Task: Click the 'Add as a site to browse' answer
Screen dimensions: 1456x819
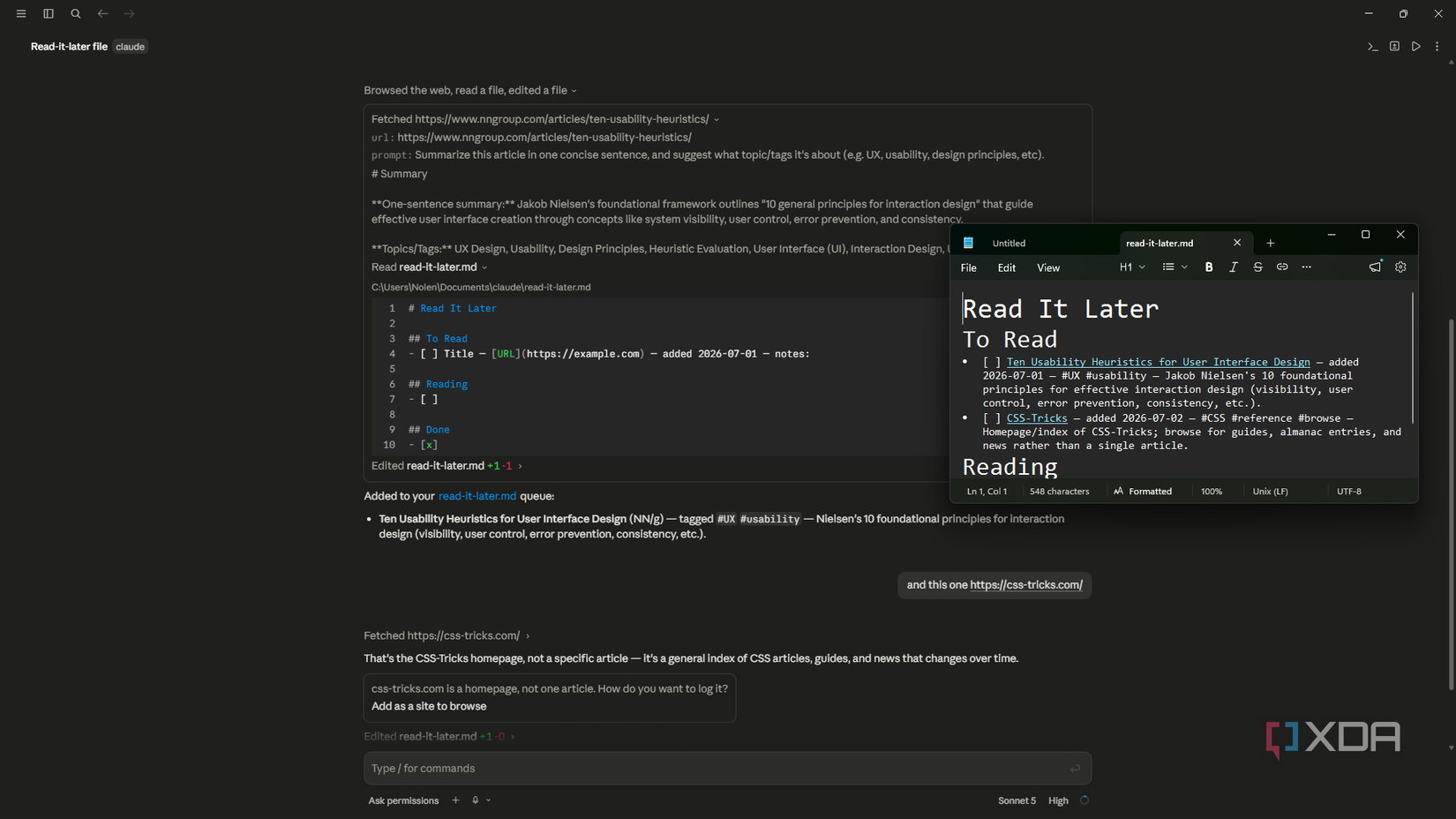Action: click(429, 706)
